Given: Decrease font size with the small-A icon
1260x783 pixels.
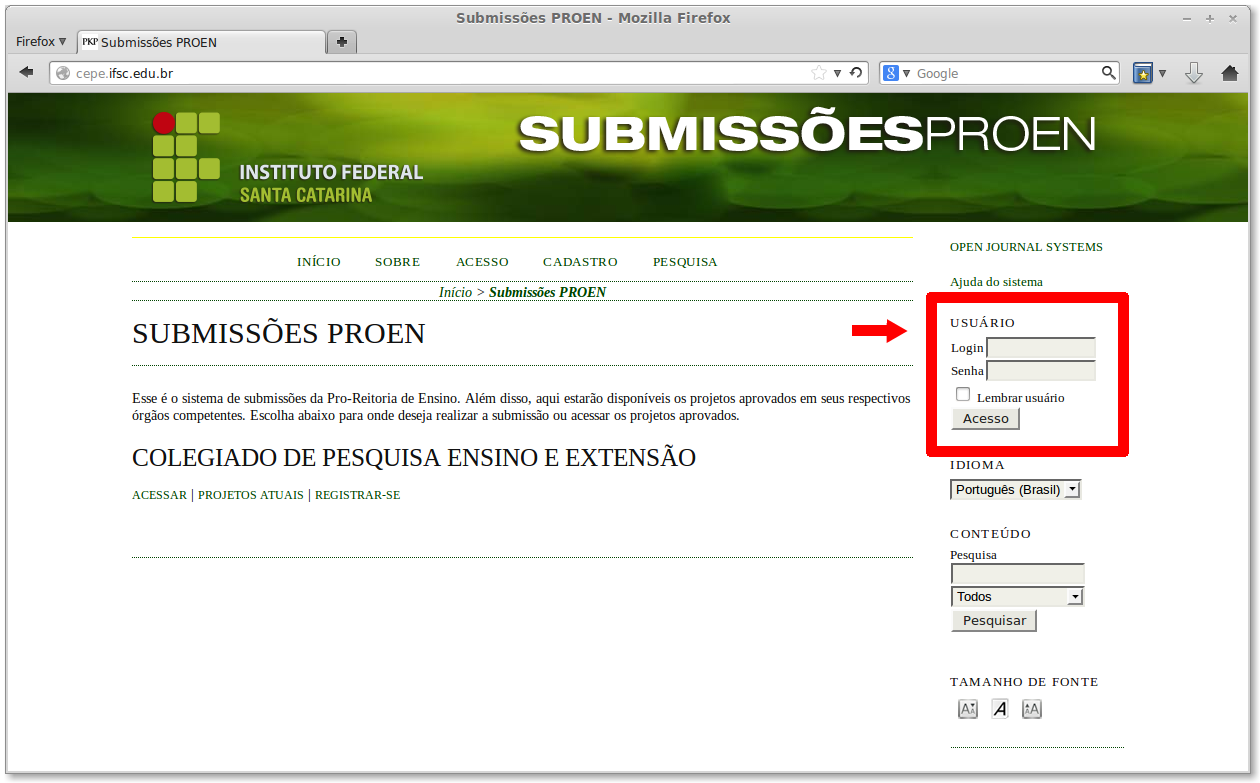Looking at the screenshot, I should [x=967, y=708].
